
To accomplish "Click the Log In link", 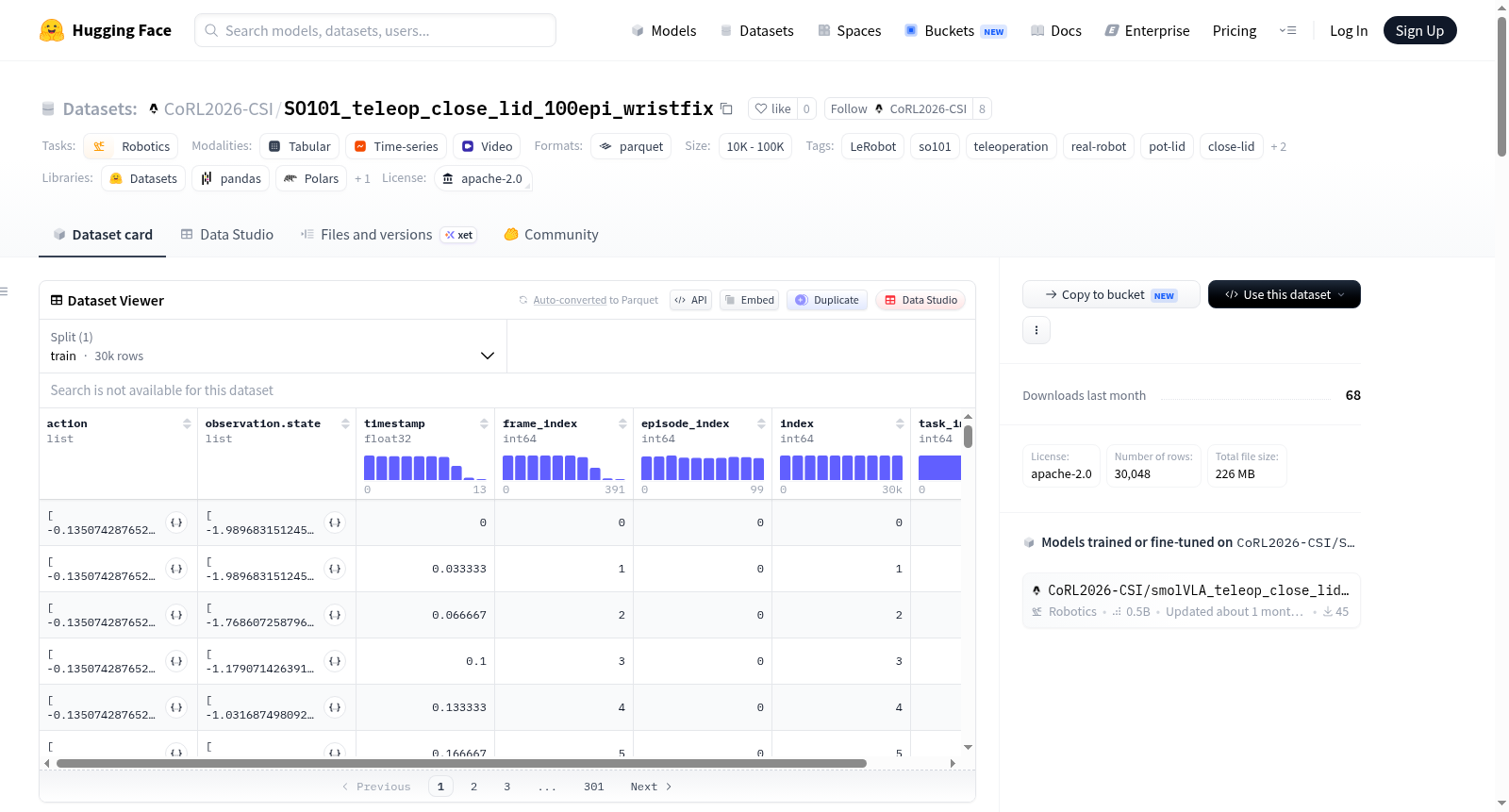I will click(1349, 31).
